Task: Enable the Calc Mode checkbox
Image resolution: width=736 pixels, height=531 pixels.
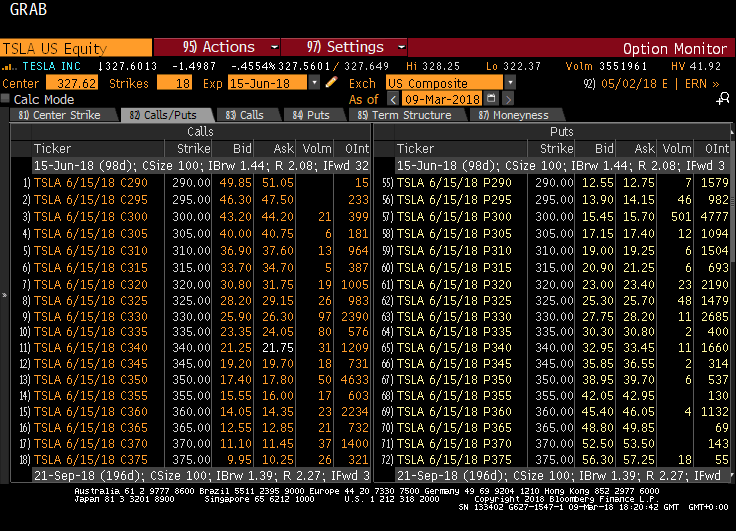Action: [x=6, y=99]
